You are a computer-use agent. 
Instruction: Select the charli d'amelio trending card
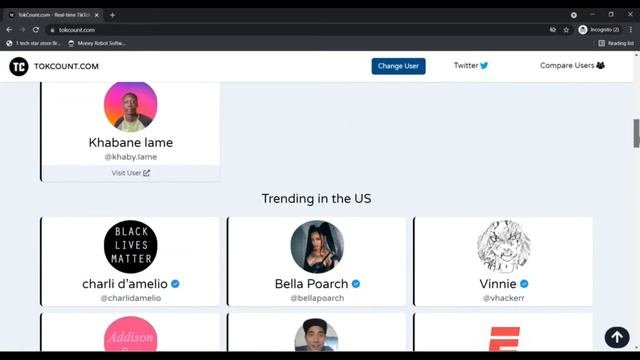pos(130,261)
